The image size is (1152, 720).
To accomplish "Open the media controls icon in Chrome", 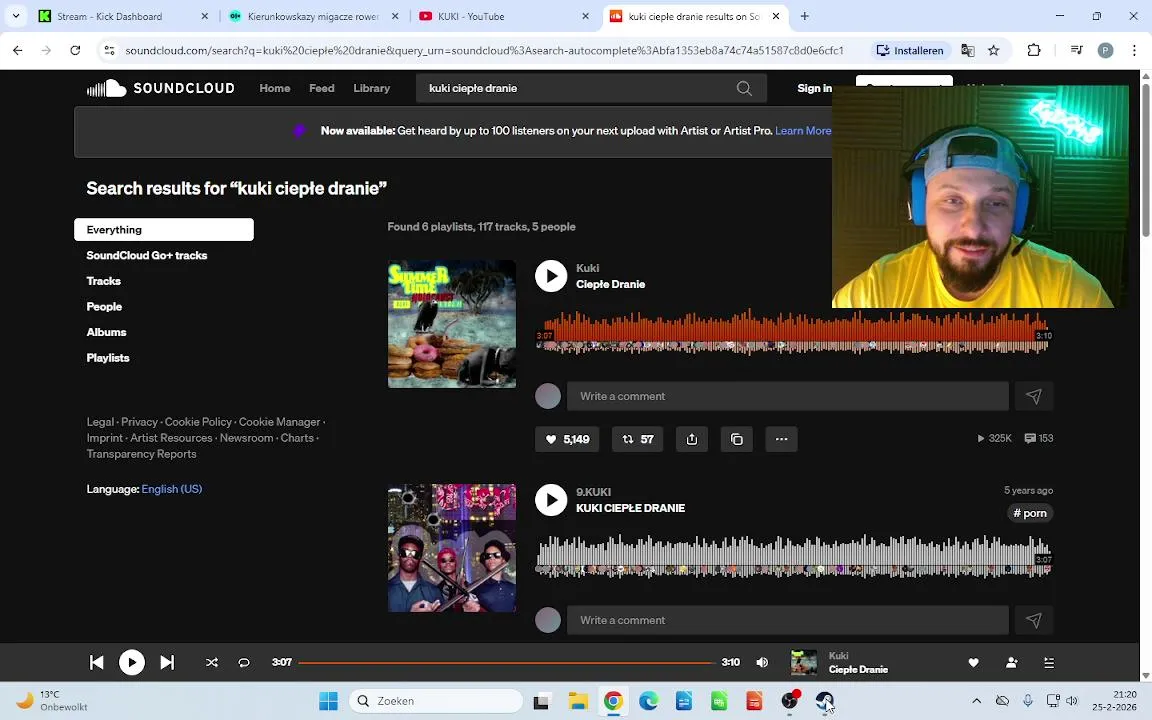I will coord(1076,51).
